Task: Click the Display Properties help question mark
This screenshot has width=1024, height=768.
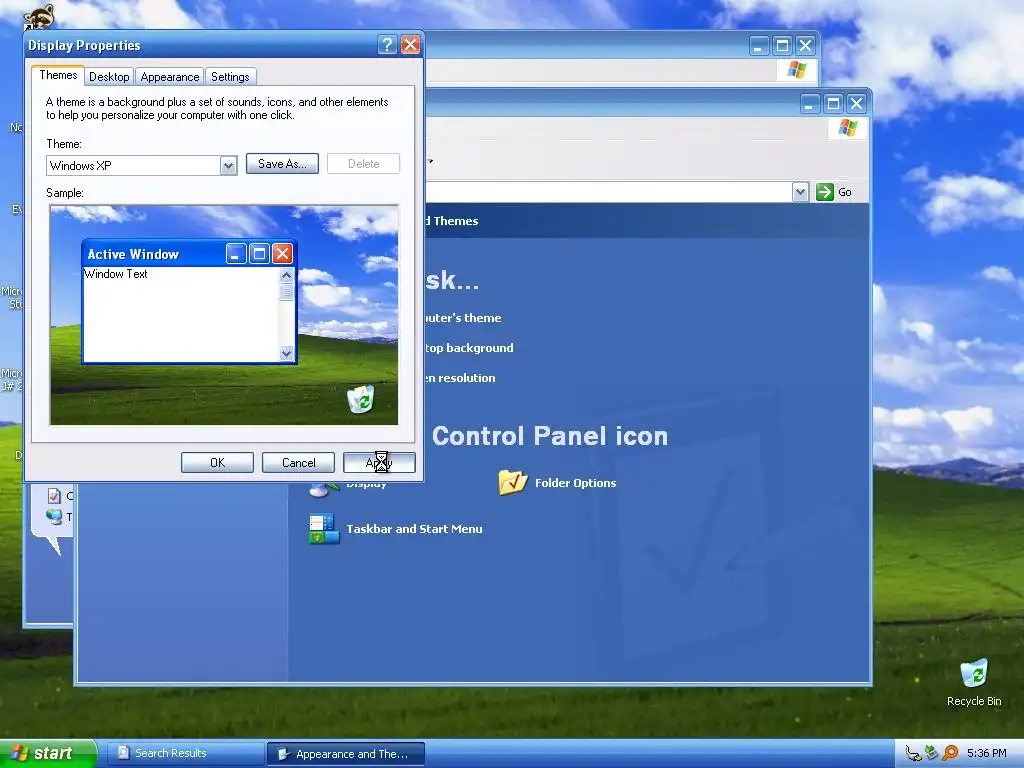Action: coord(387,44)
